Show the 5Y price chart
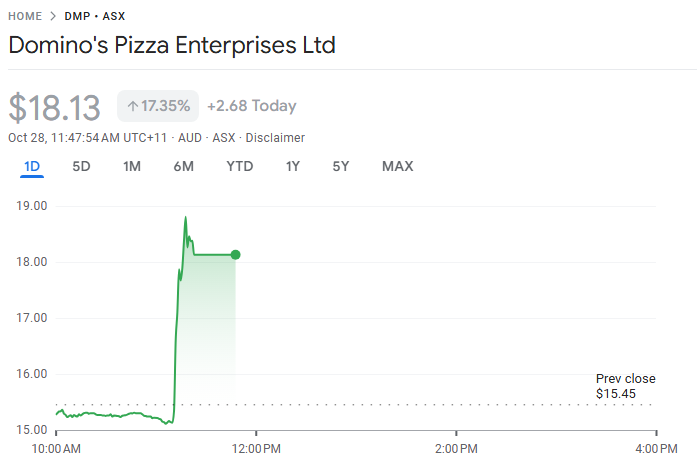 coord(341,166)
